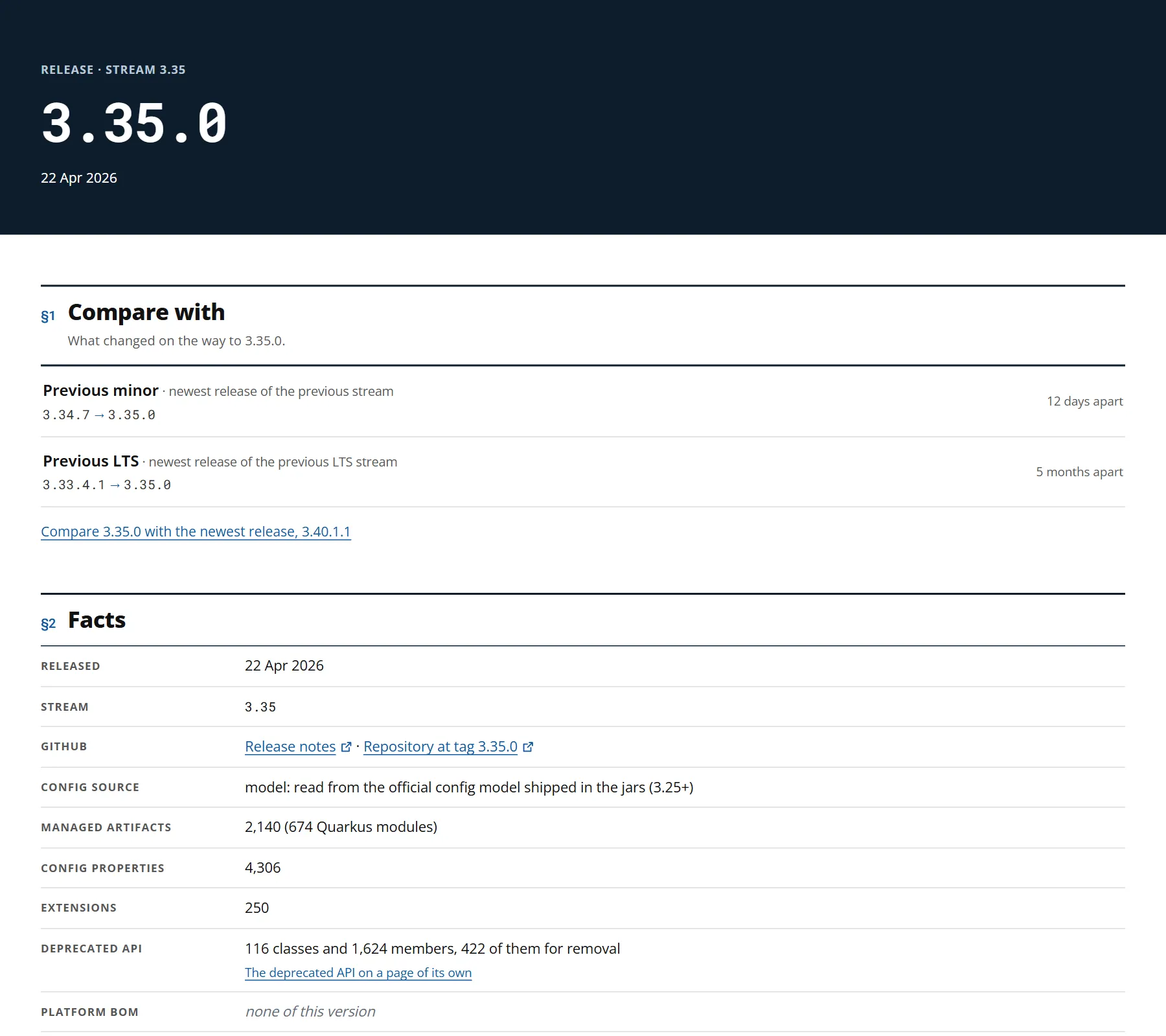
Task: Click the 3.33.4.1 → 3.35.0 version text
Action: point(107,485)
